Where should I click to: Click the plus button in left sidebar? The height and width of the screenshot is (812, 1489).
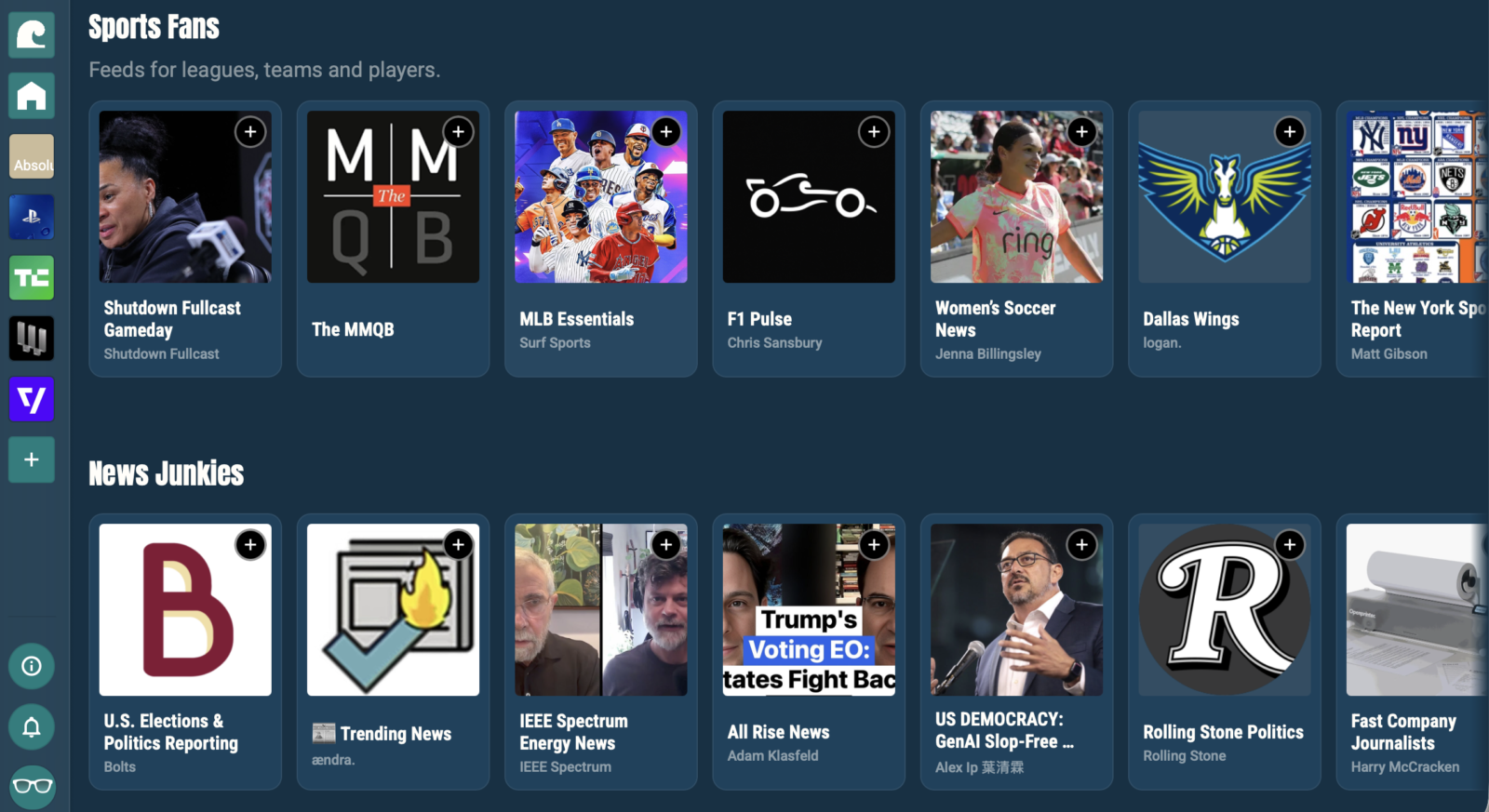click(32, 459)
